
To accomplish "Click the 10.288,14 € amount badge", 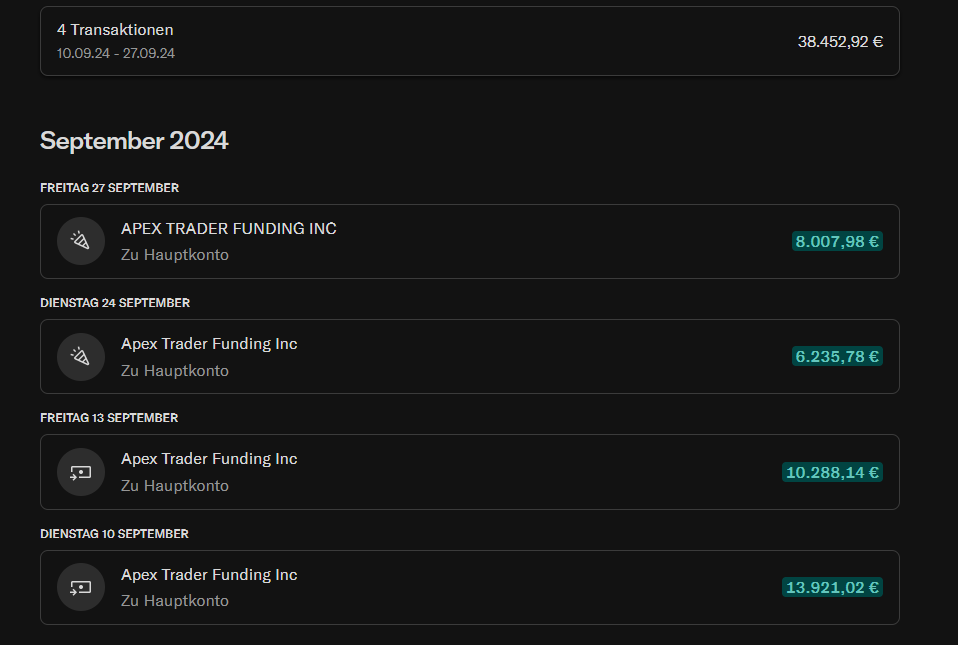I will (x=832, y=472).
